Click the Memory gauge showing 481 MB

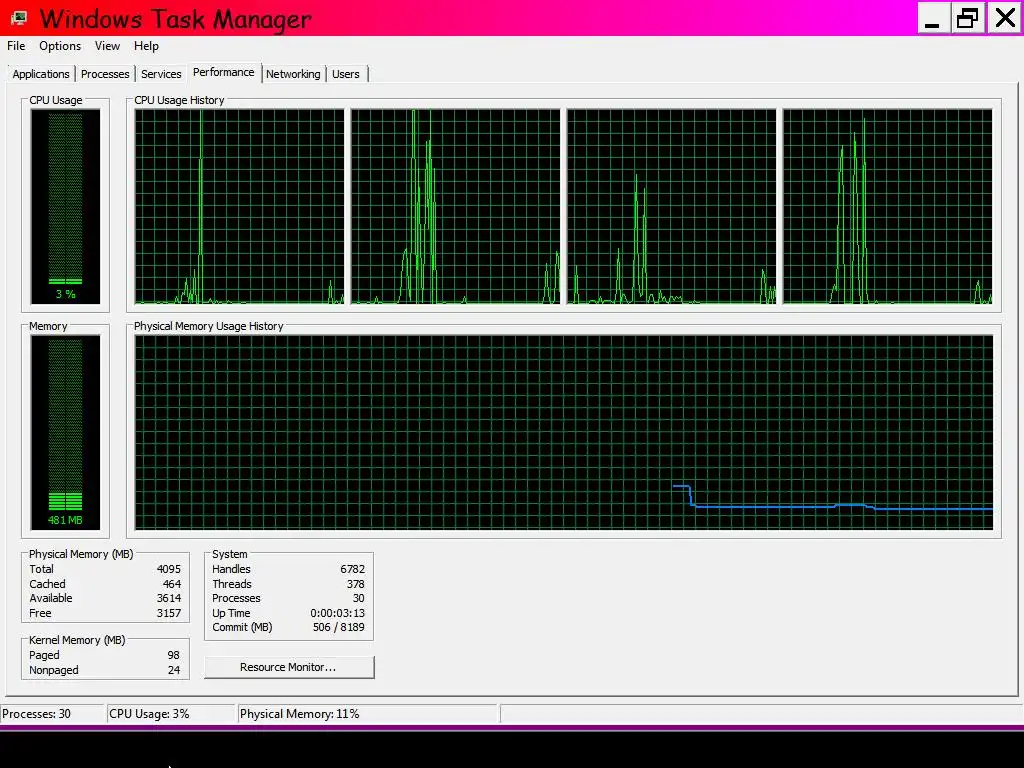point(65,432)
